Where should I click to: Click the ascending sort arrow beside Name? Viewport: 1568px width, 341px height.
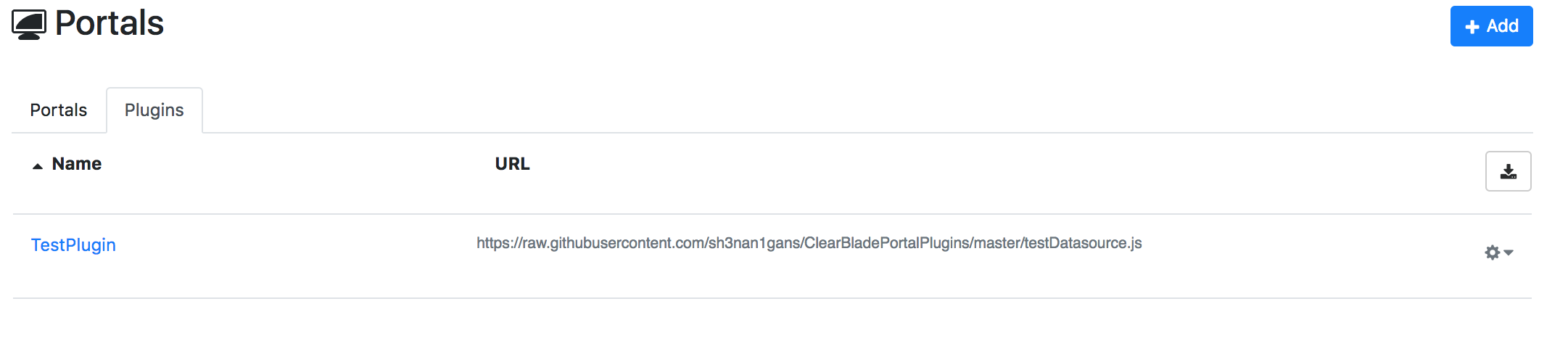pos(38,166)
